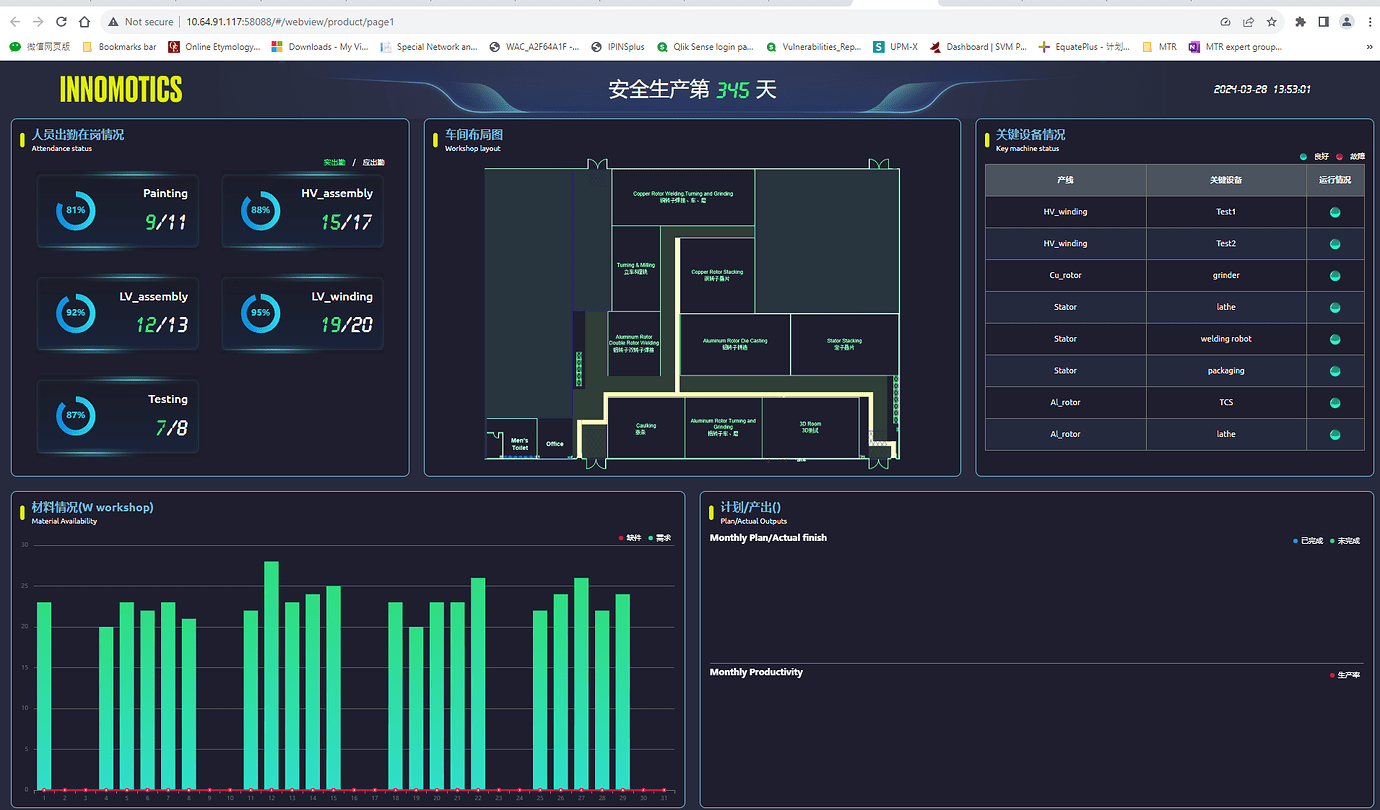Open the browser extensions puzzle icon

tap(1300, 21)
